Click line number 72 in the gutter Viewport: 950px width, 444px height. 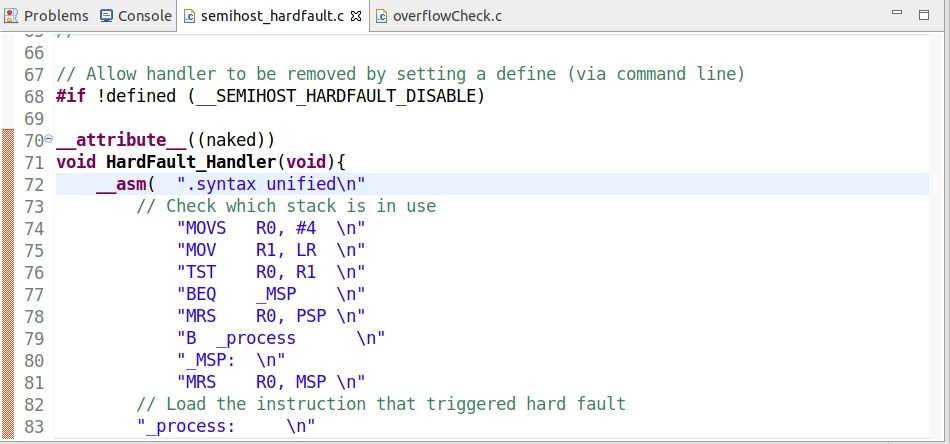click(34, 184)
